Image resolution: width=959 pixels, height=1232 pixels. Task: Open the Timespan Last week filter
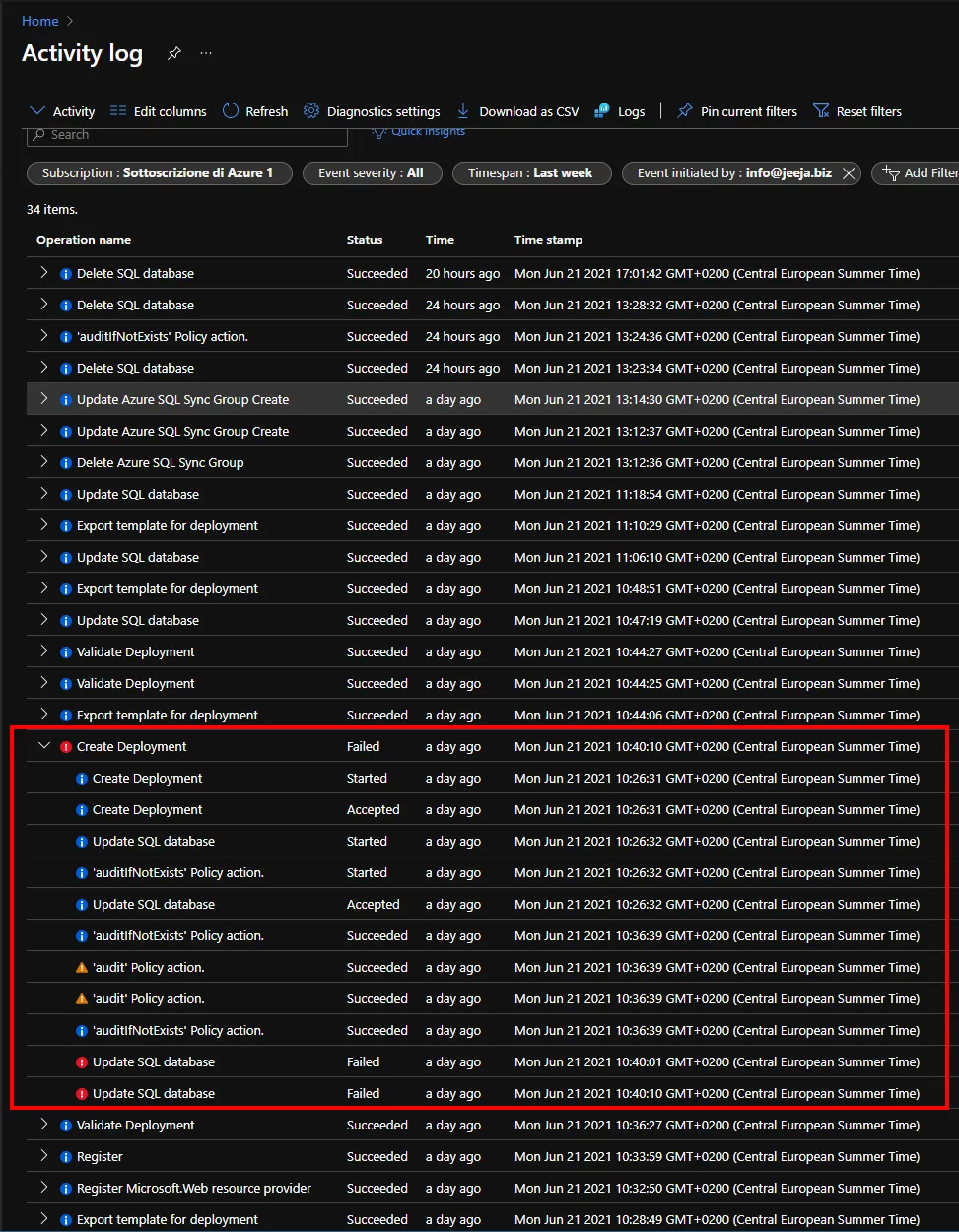(531, 173)
